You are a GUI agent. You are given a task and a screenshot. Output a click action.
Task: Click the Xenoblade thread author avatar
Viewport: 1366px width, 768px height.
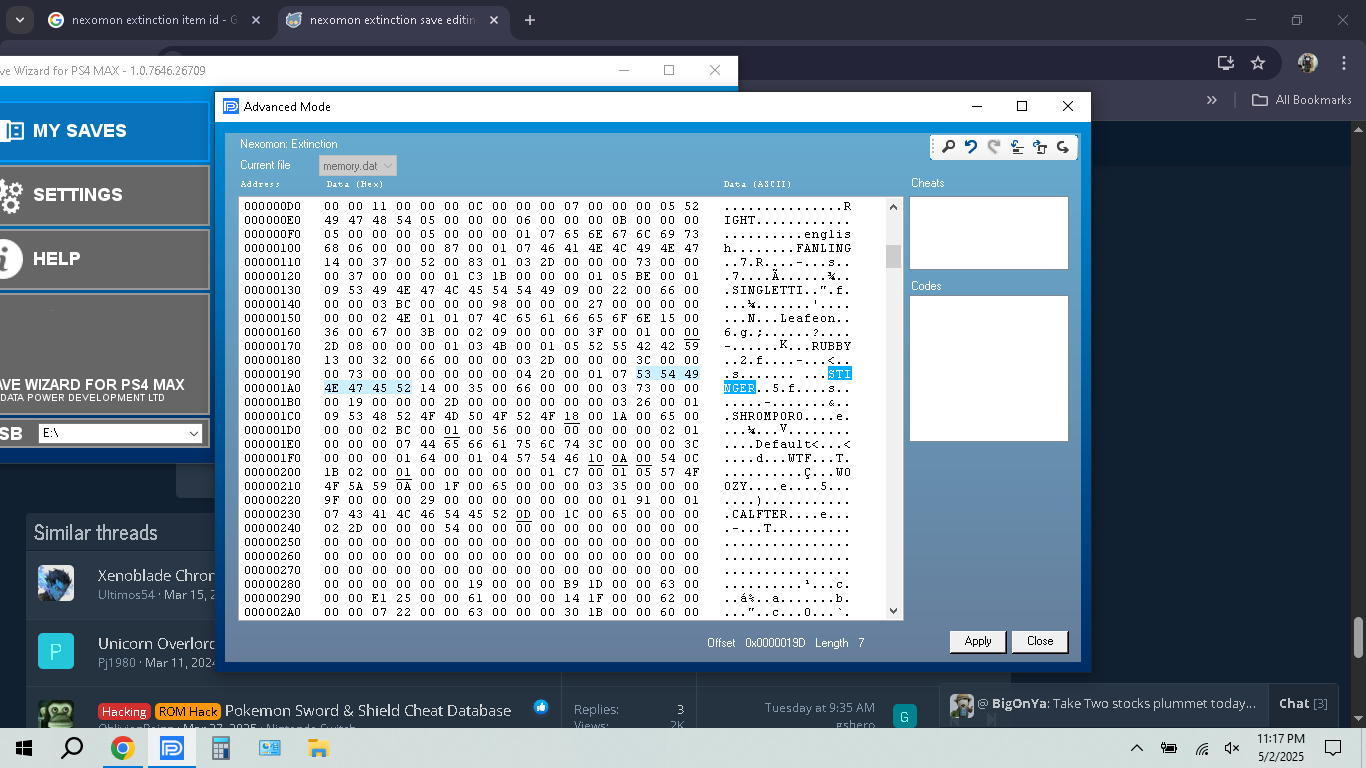56,583
